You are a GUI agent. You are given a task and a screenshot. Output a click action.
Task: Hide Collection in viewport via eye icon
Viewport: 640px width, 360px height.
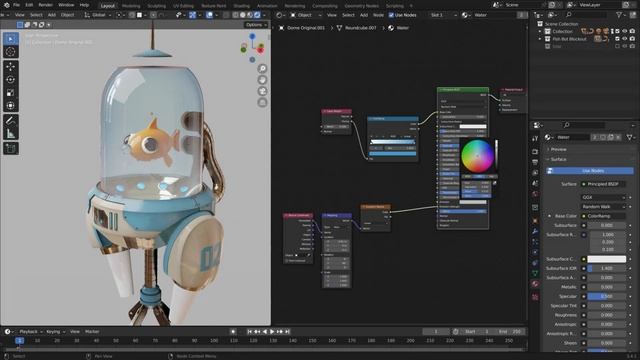coord(624,31)
